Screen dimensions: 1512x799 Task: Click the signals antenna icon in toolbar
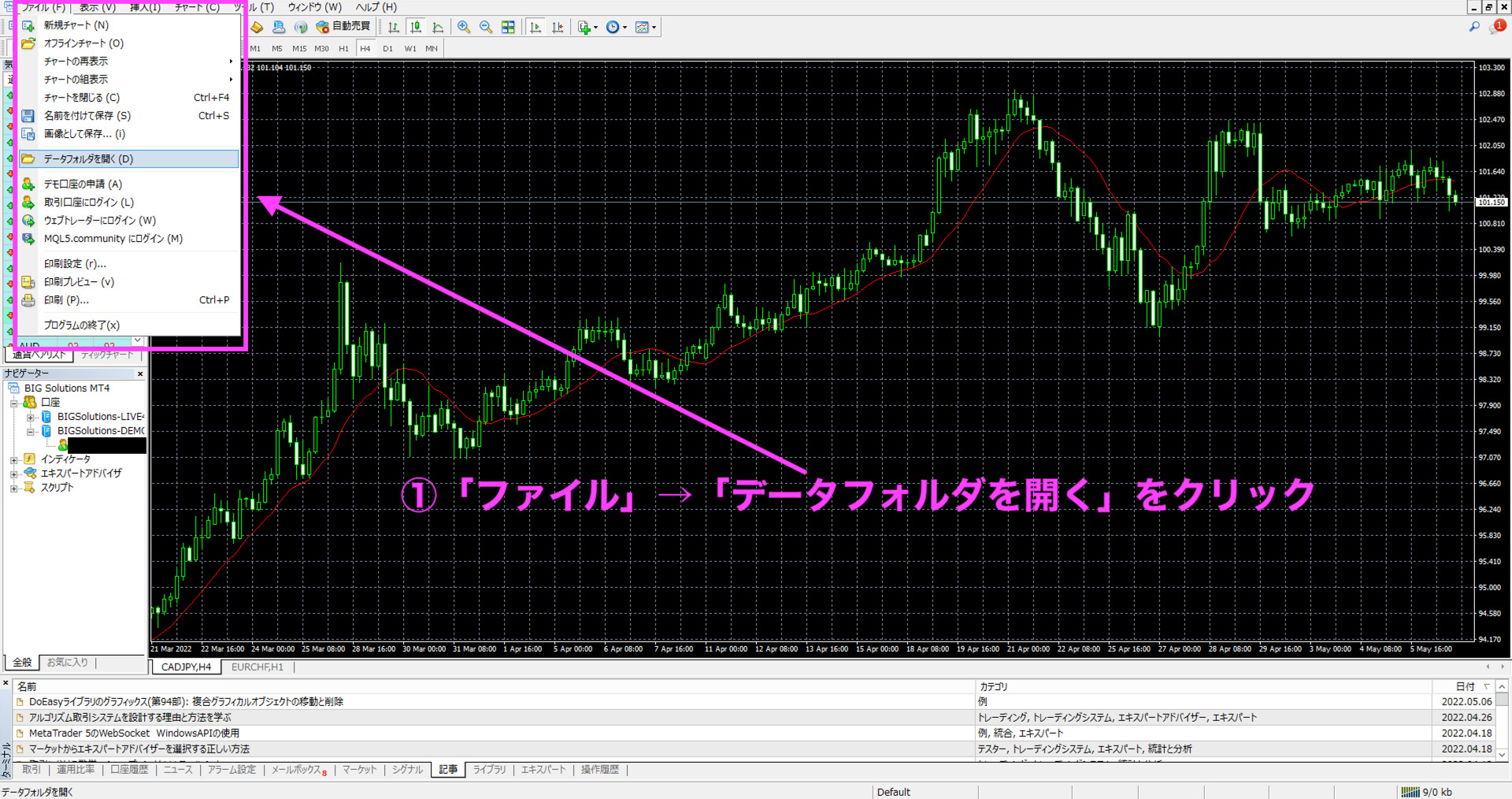click(x=301, y=27)
